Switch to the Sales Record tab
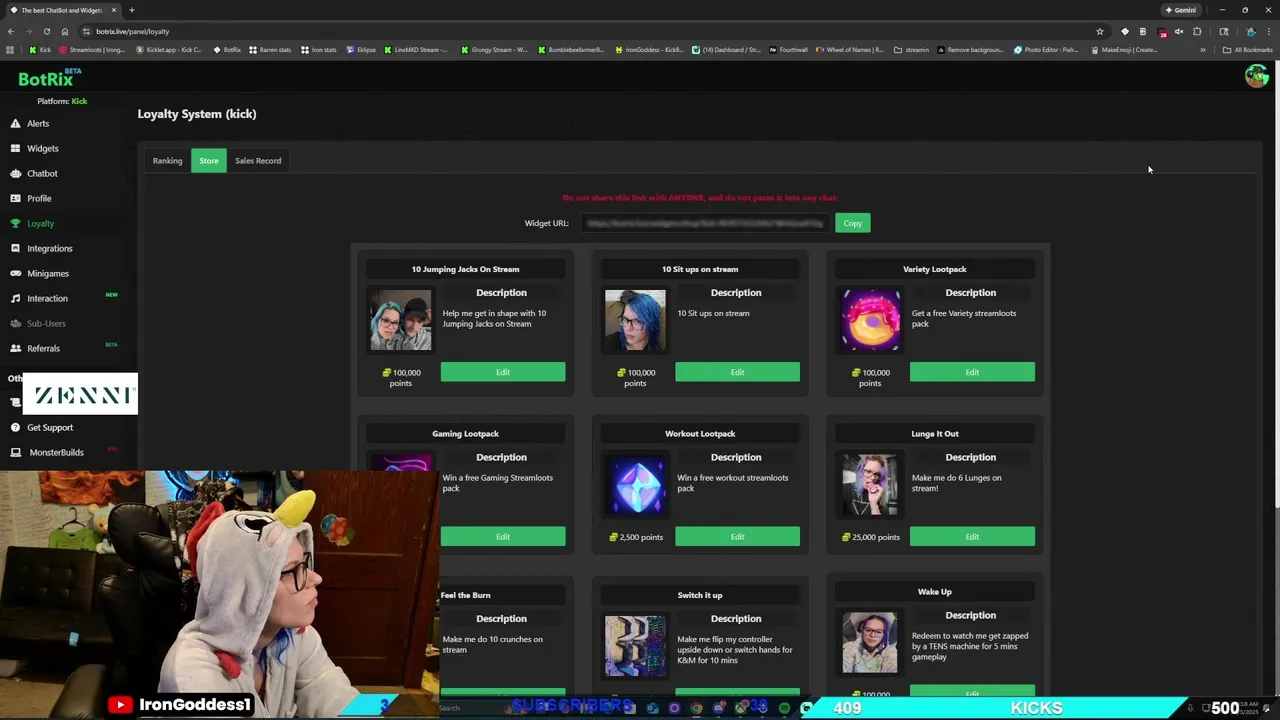The image size is (1280, 720). point(258,160)
